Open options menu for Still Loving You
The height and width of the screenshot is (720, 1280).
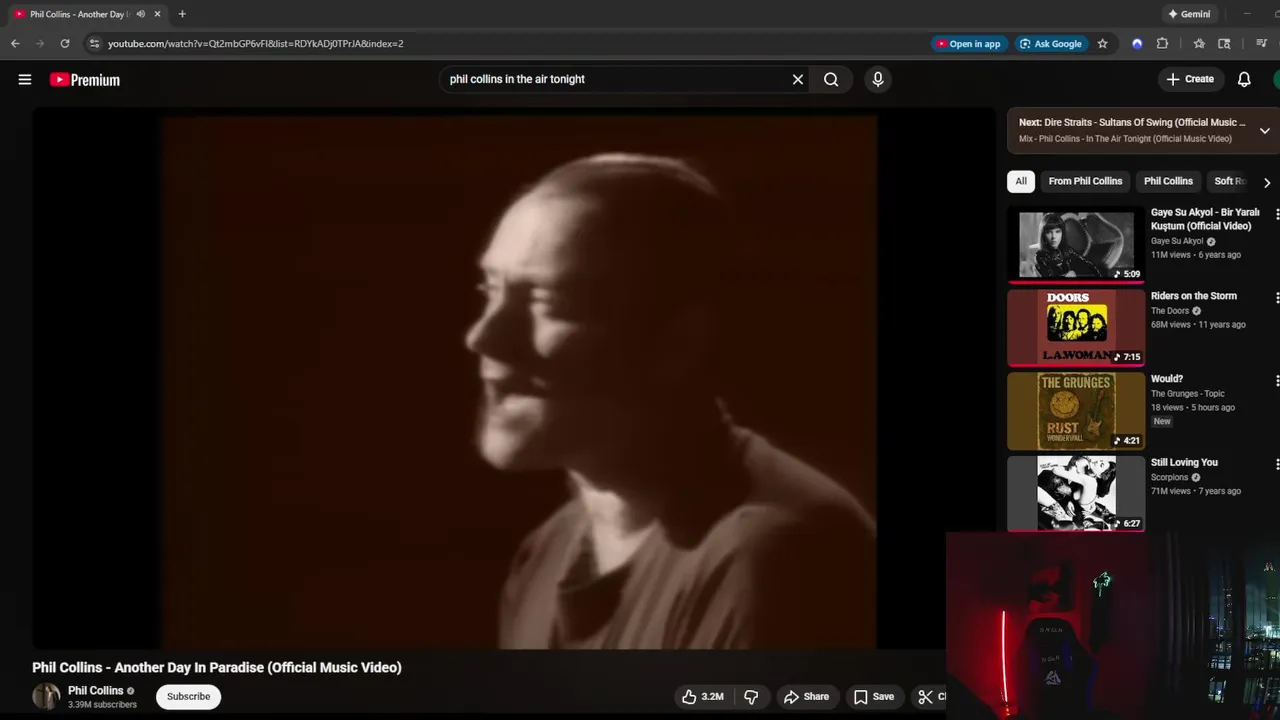click(1276, 463)
